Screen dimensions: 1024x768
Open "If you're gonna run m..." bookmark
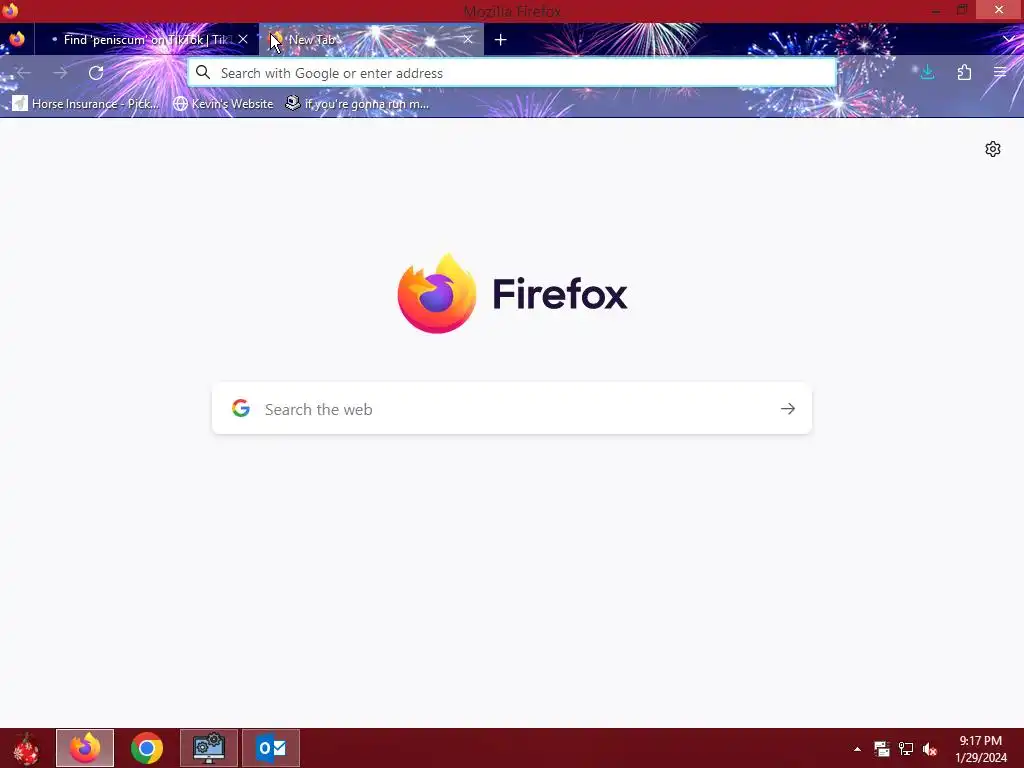[x=357, y=103]
